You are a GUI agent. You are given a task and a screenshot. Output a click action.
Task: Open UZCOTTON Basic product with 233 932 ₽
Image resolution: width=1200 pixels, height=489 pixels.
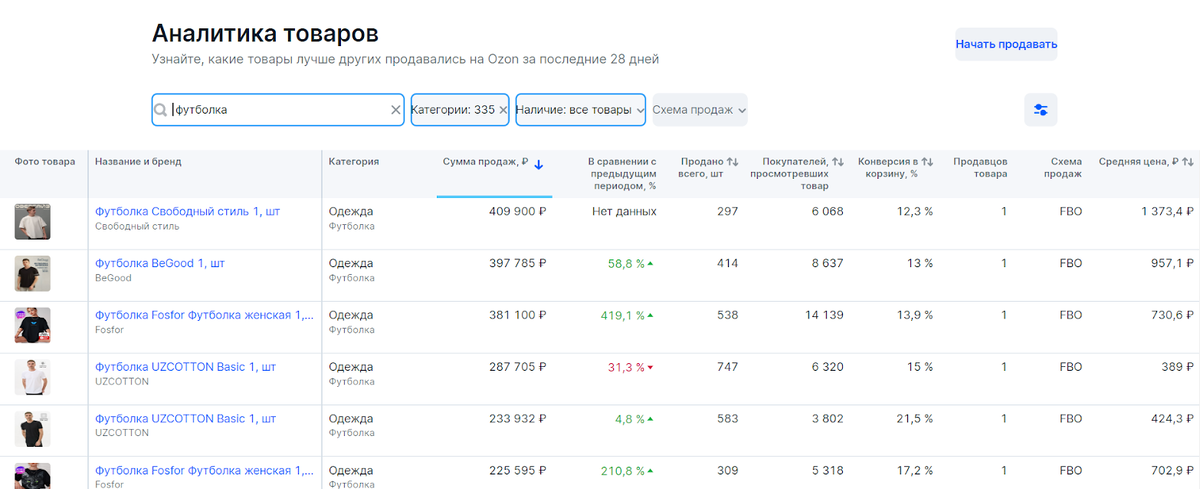pyautogui.click(x=185, y=418)
